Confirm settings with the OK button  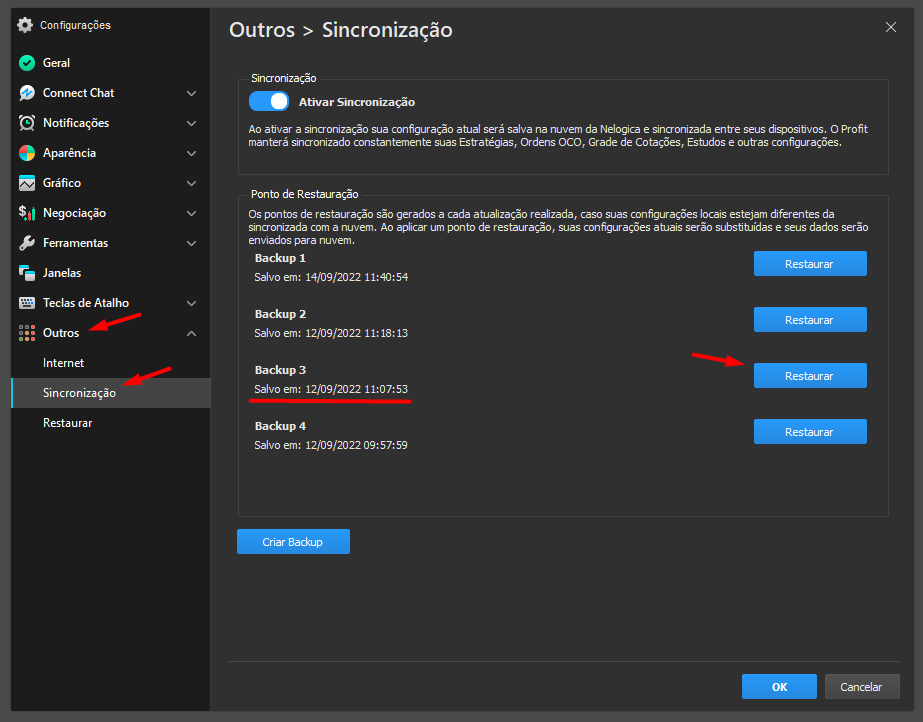coord(779,687)
